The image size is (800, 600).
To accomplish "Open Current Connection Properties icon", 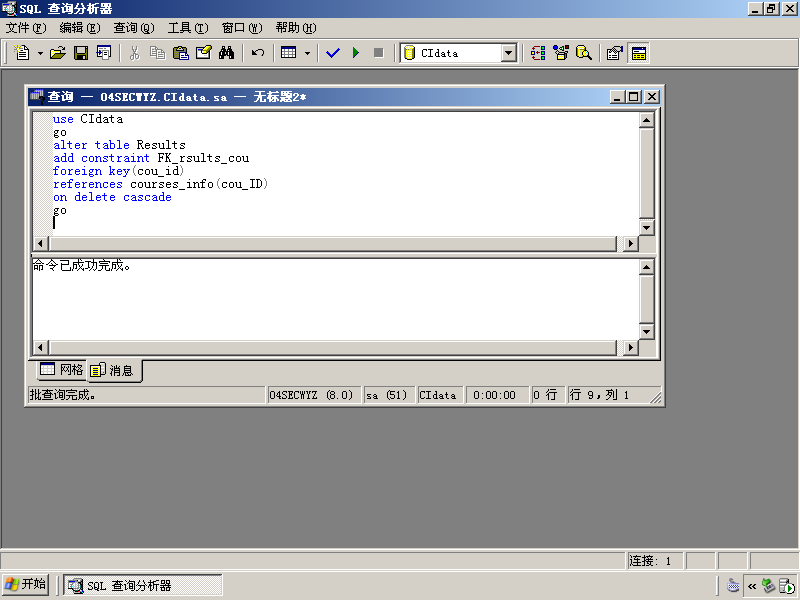I will tap(615, 53).
